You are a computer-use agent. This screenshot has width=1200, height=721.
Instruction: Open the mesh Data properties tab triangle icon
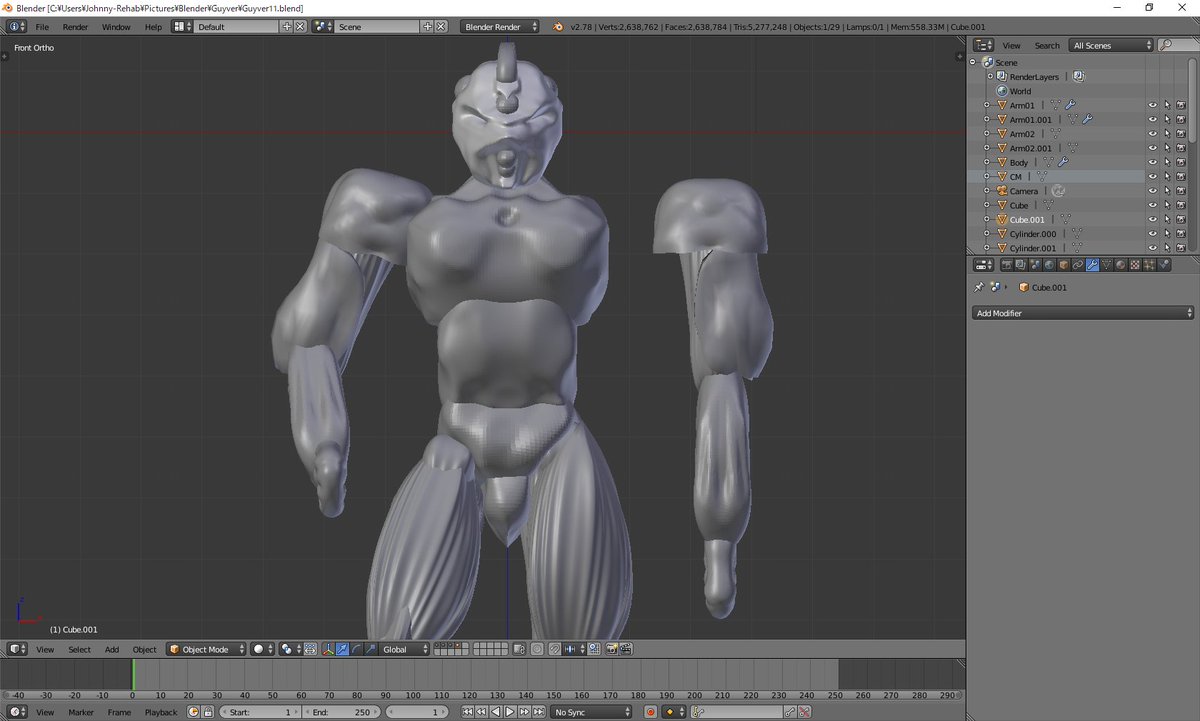[x=1106, y=265]
